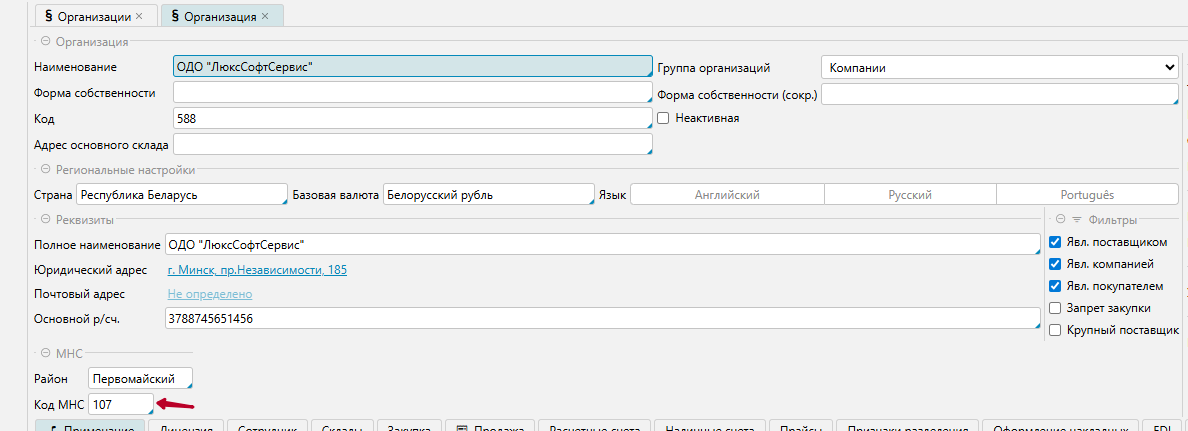
Task: Uncheck Явл. поставщиком
Action: coord(1055,242)
